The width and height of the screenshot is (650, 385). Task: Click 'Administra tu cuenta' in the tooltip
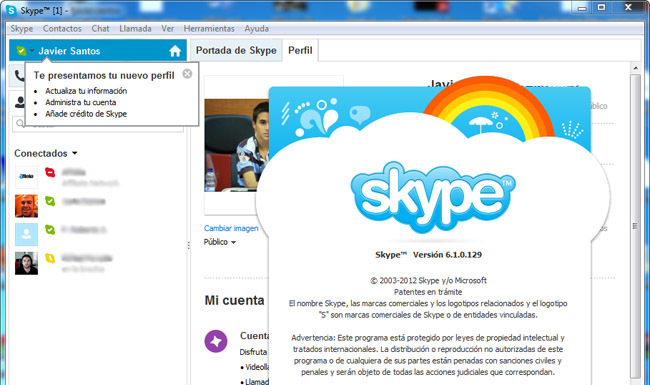point(81,102)
